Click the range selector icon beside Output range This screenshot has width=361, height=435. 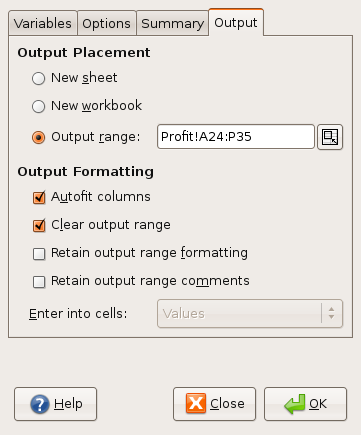coord(330,137)
